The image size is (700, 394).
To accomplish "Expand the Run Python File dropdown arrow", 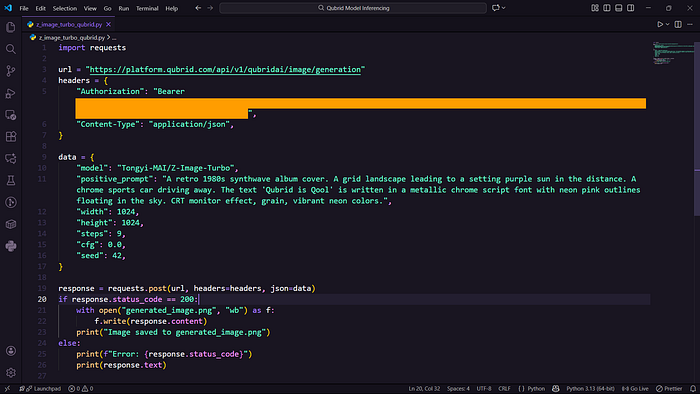I will (x=667, y=25).
